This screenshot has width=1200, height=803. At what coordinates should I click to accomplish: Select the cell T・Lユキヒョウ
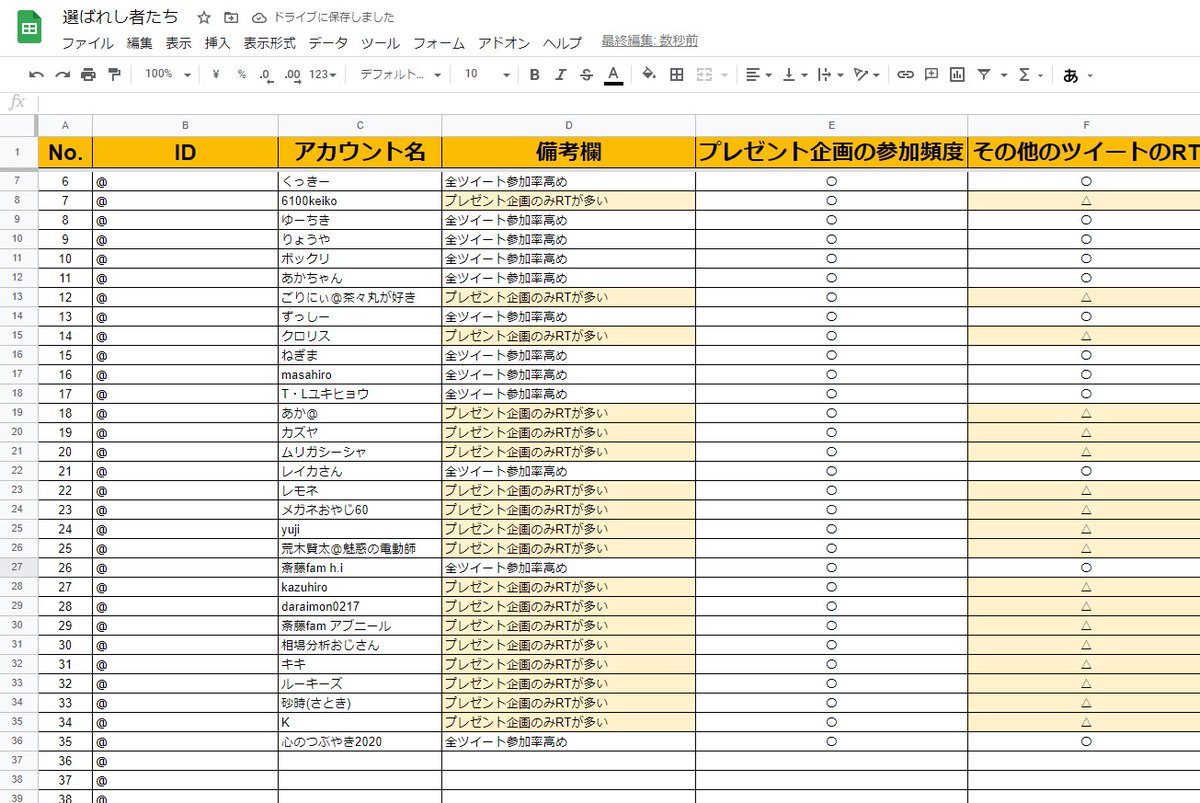tap(360, 394)
